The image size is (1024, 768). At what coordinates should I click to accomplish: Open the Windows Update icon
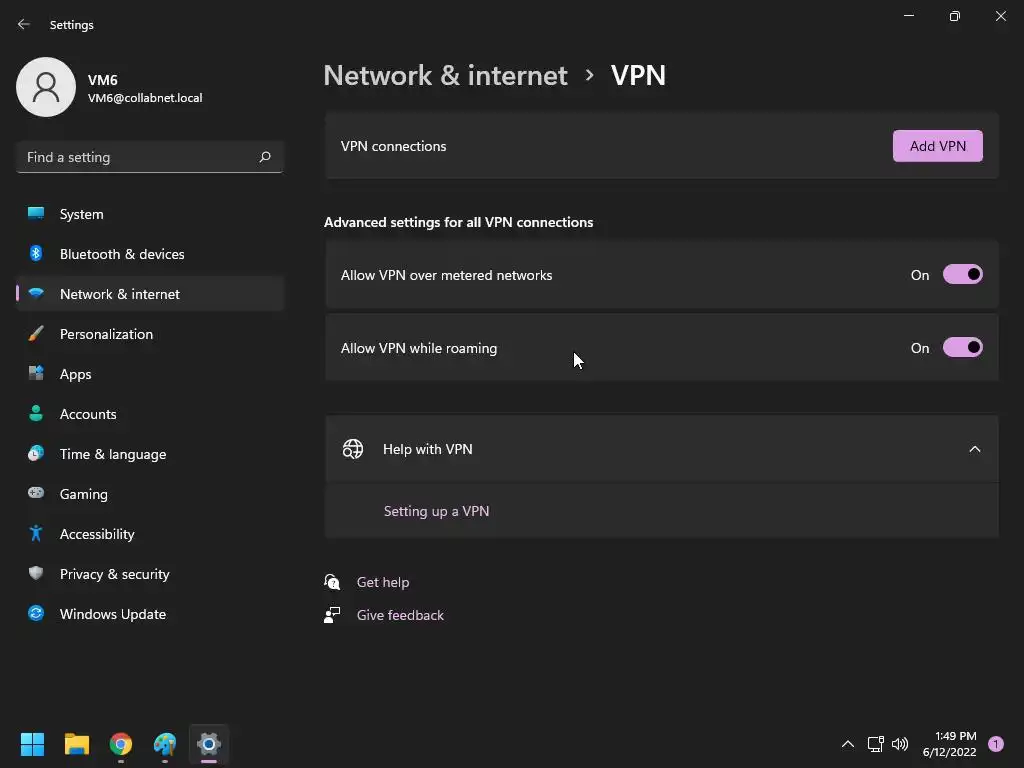click(x=36, y=614)
